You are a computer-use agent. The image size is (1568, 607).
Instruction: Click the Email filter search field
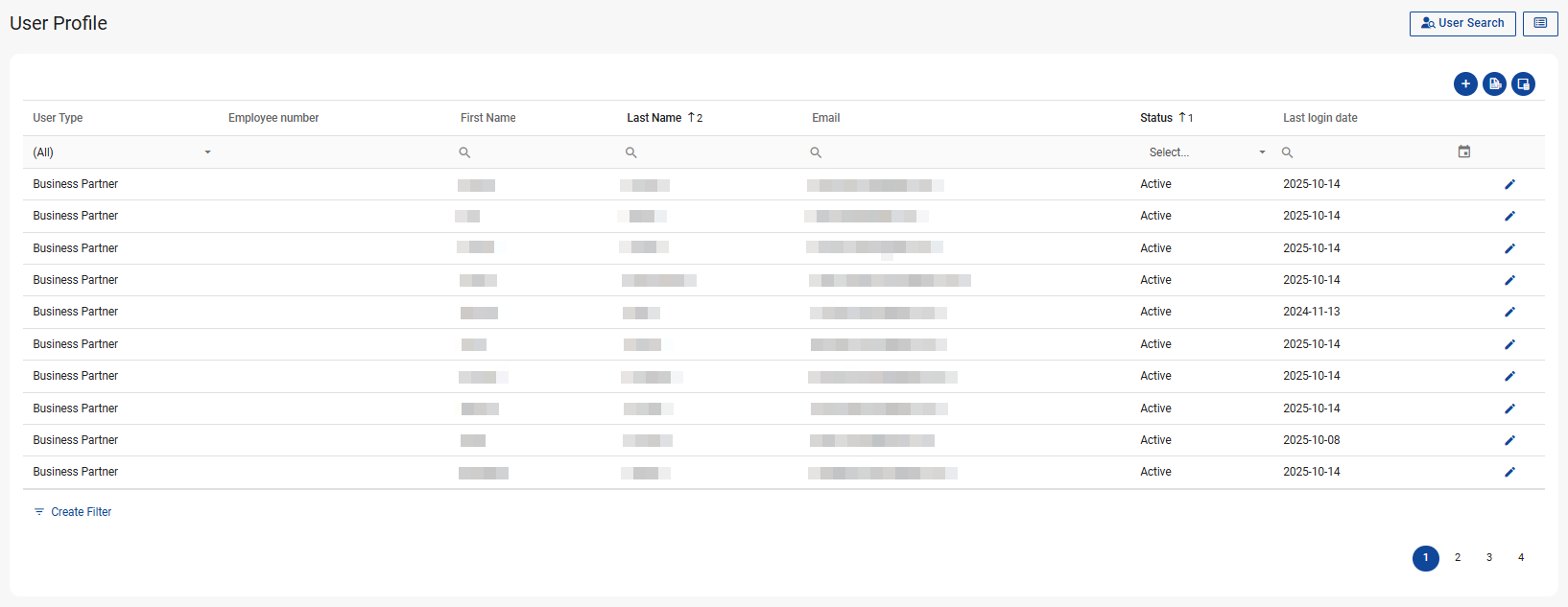[969, 152]
